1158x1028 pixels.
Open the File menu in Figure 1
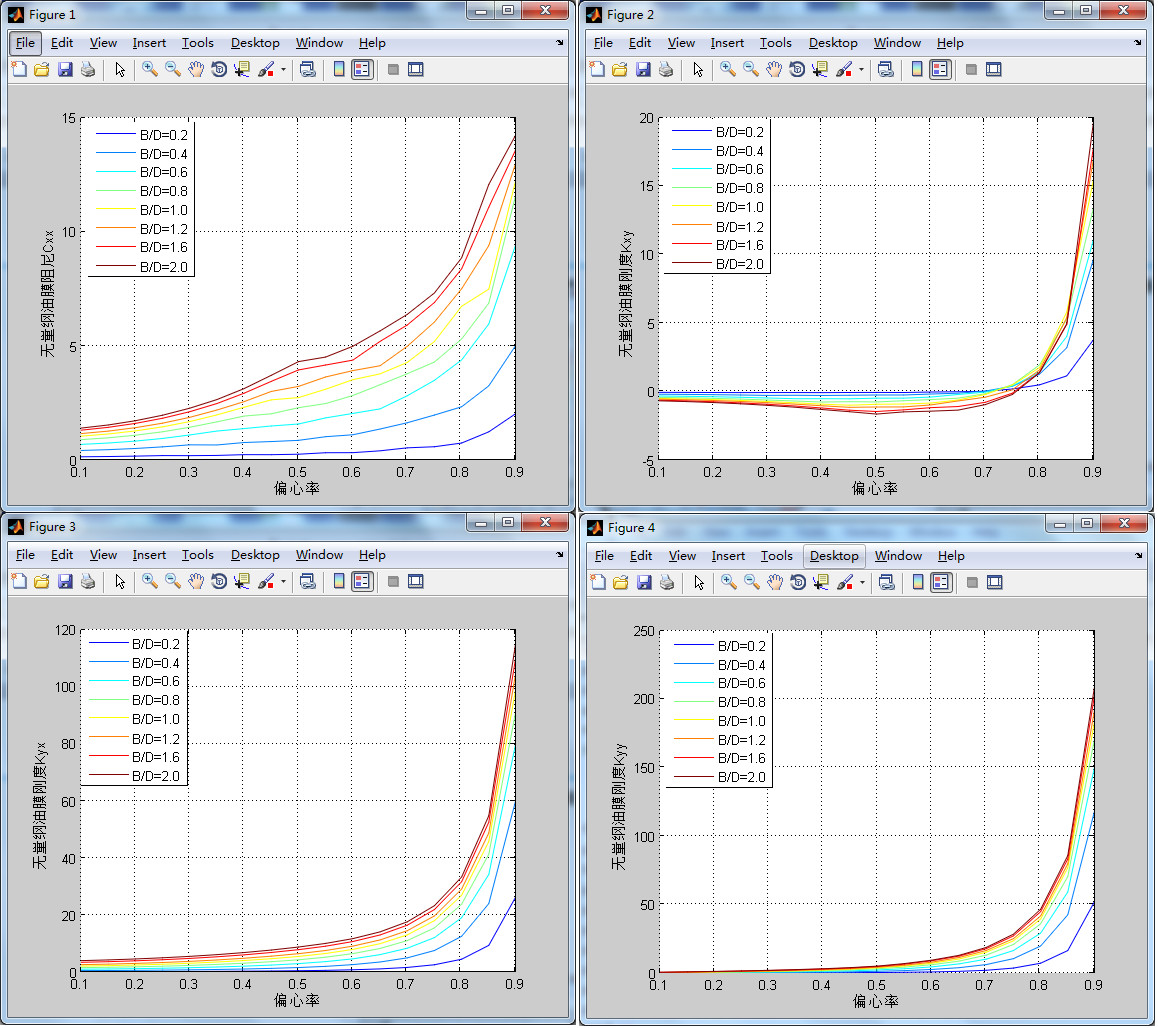click(x=25, y=43)
